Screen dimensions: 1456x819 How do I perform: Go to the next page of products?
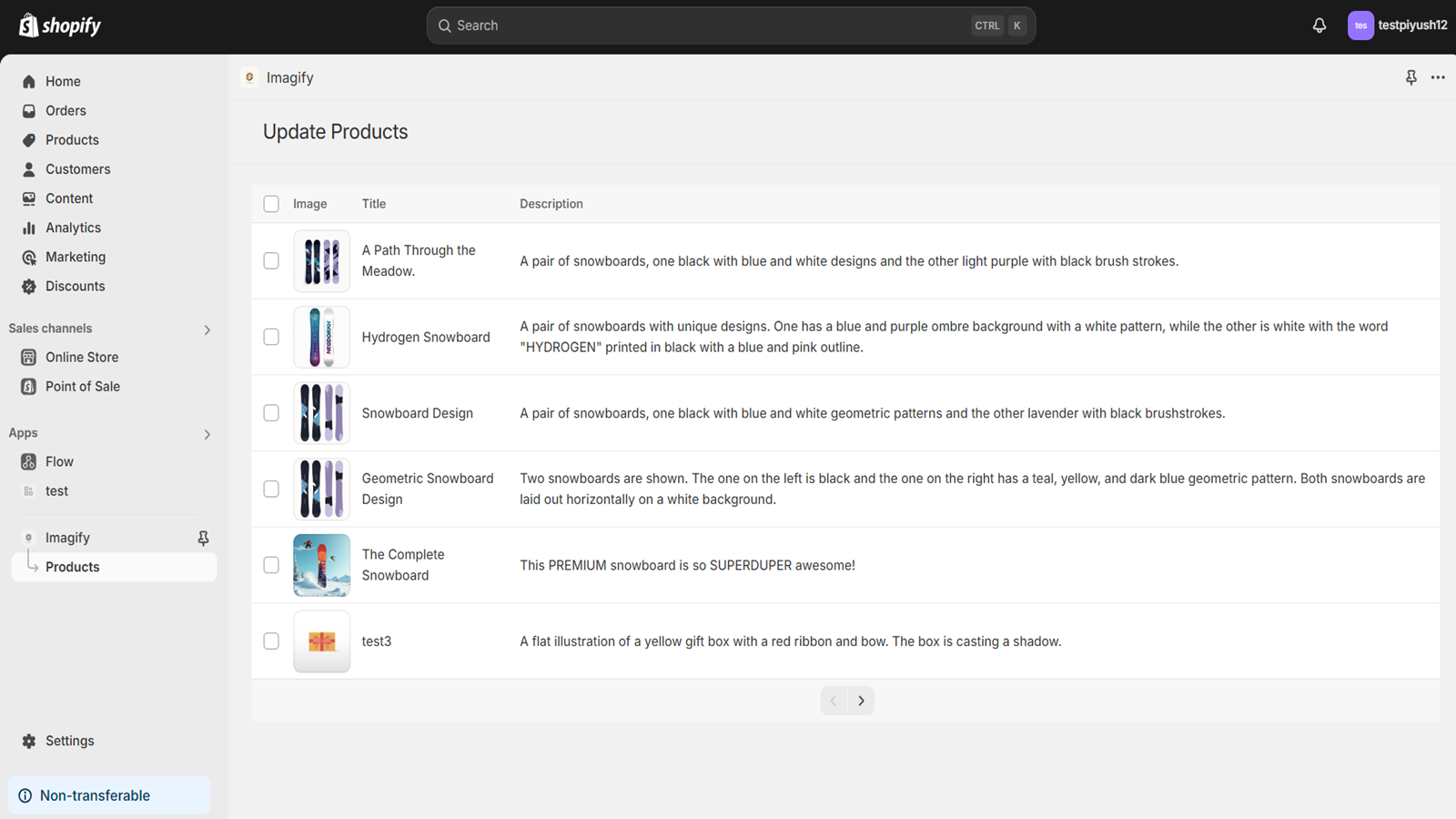click(x=861, y=701)
